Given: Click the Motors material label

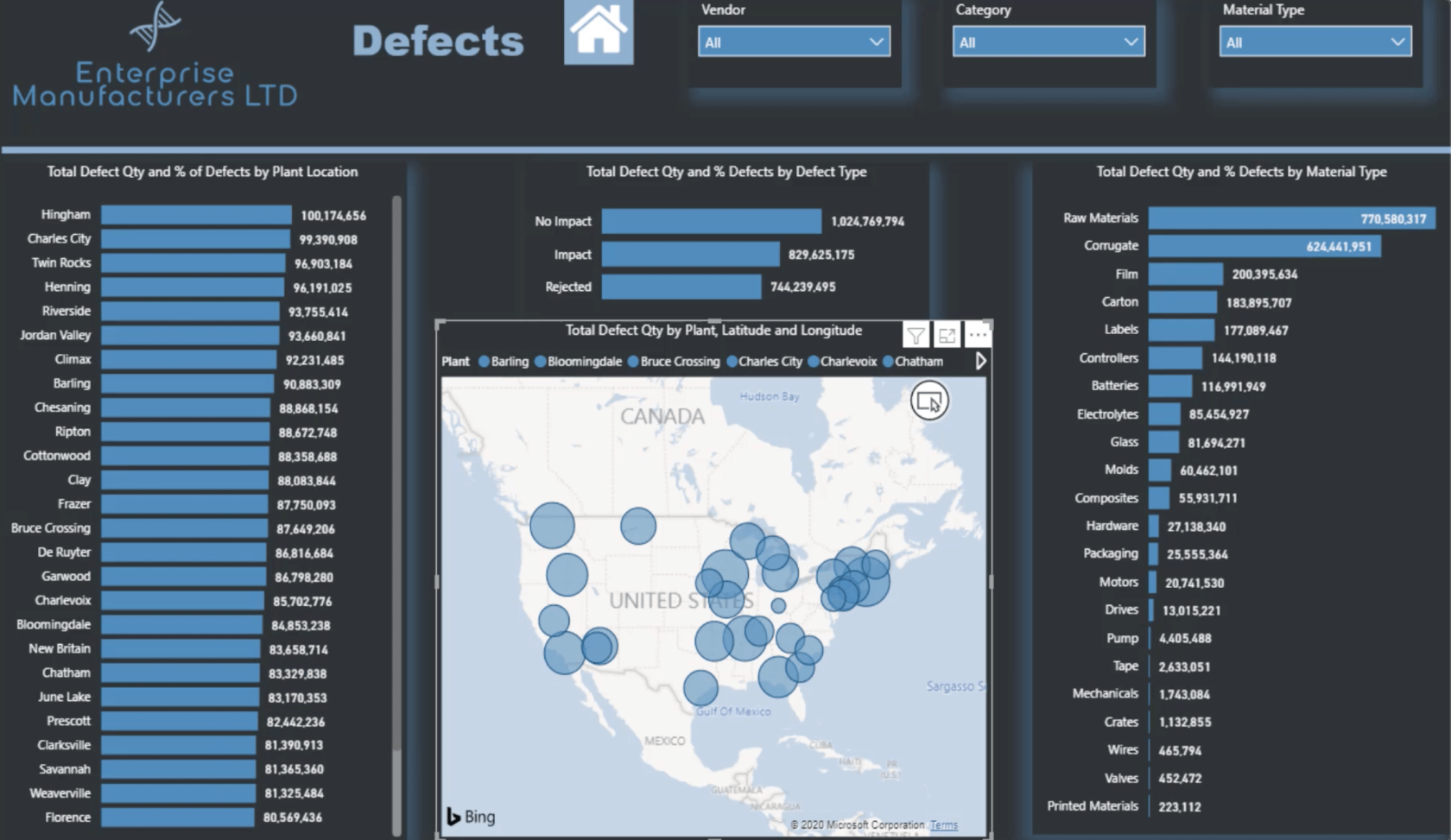Looking at the screenshot, I should (x=1118, y=582).
